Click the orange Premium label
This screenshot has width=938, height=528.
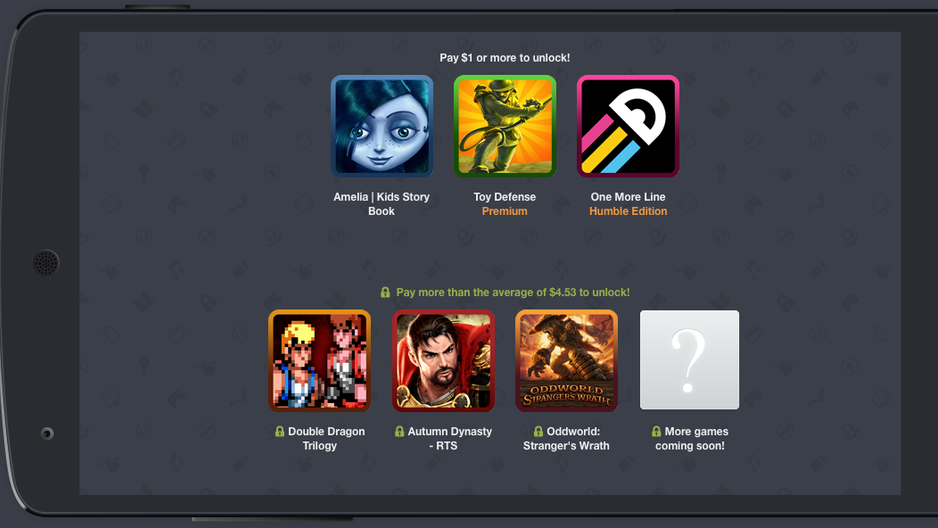coord(505,211)
